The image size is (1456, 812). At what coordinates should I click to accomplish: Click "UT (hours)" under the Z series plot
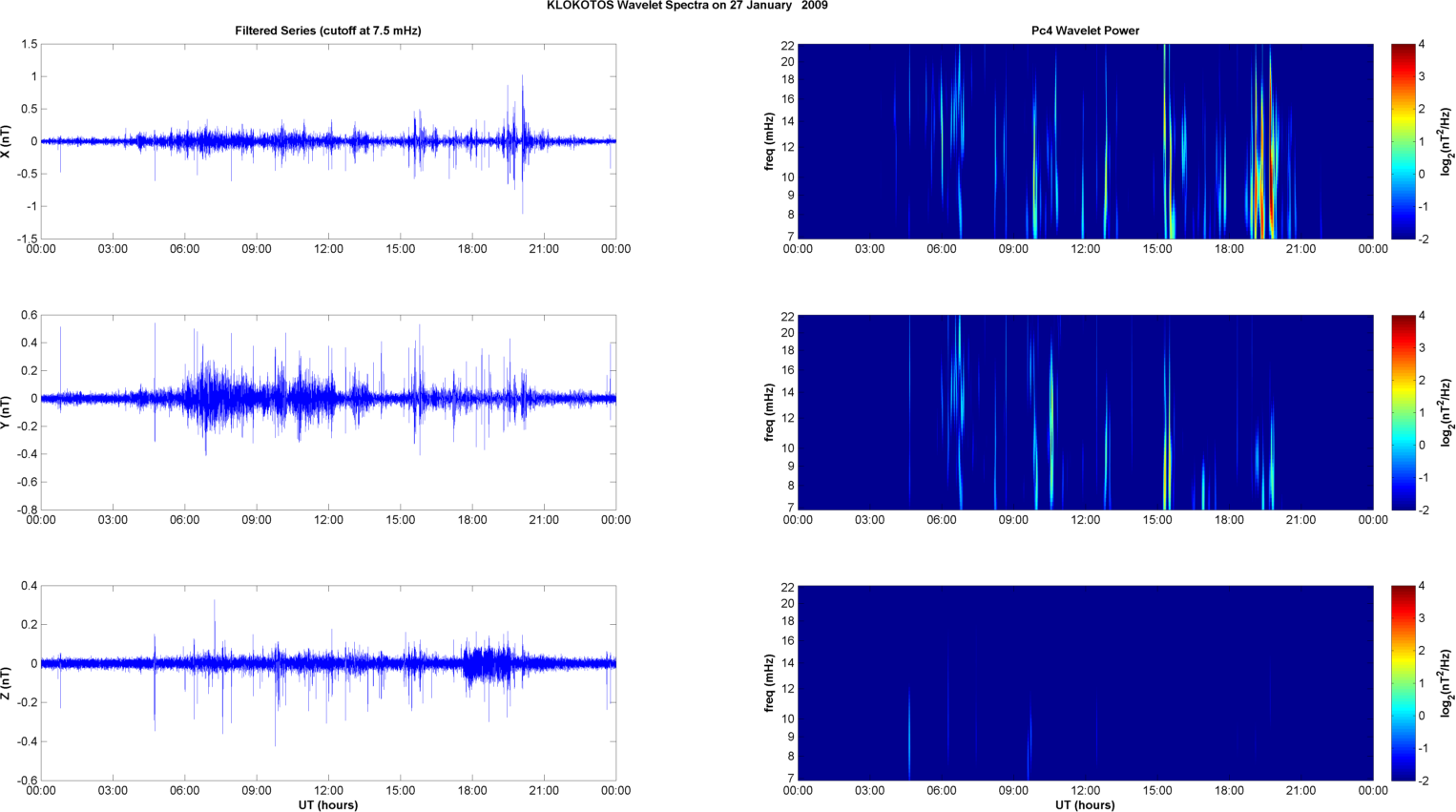(328, 805)
